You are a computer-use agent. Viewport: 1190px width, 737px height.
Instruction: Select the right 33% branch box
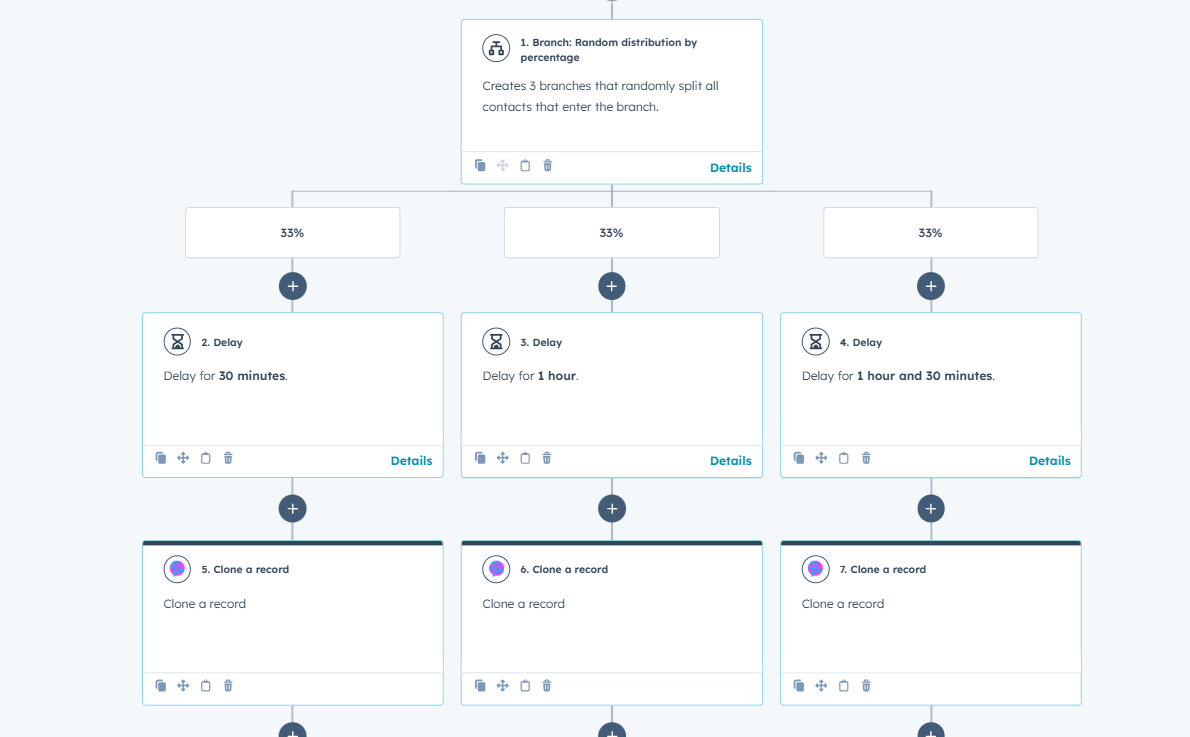click(x=930, y=233)
